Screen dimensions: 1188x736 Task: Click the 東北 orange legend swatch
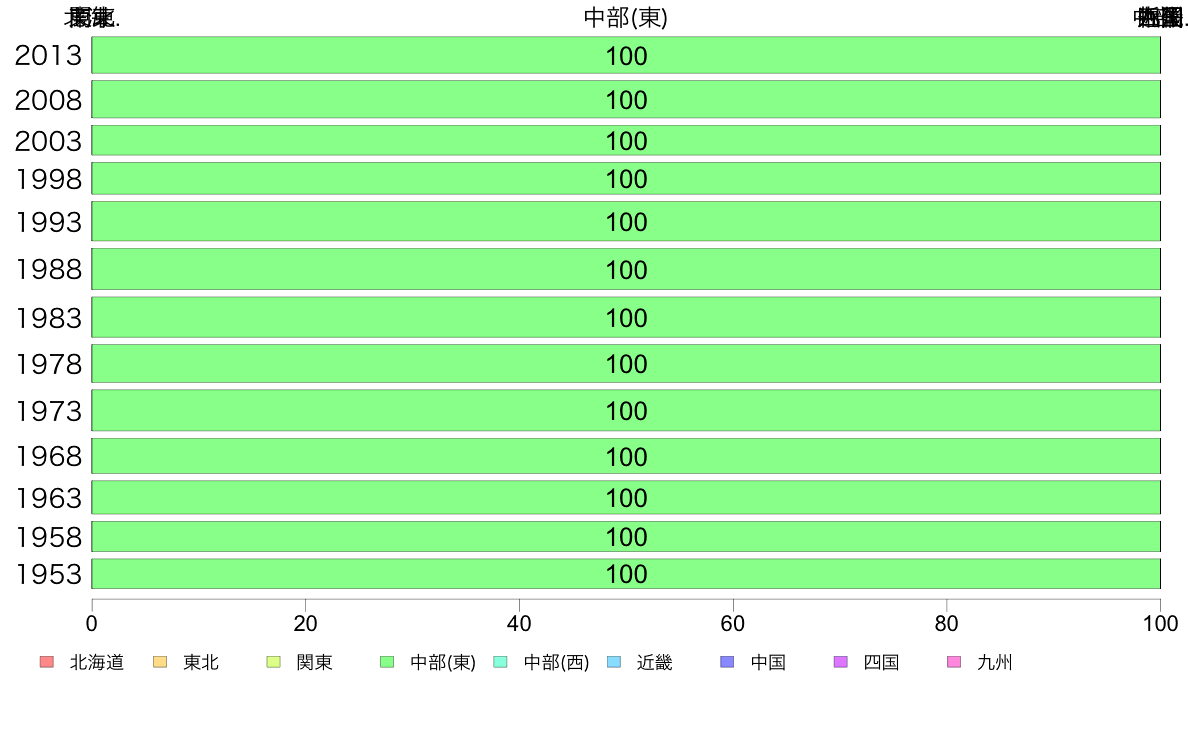160,662
